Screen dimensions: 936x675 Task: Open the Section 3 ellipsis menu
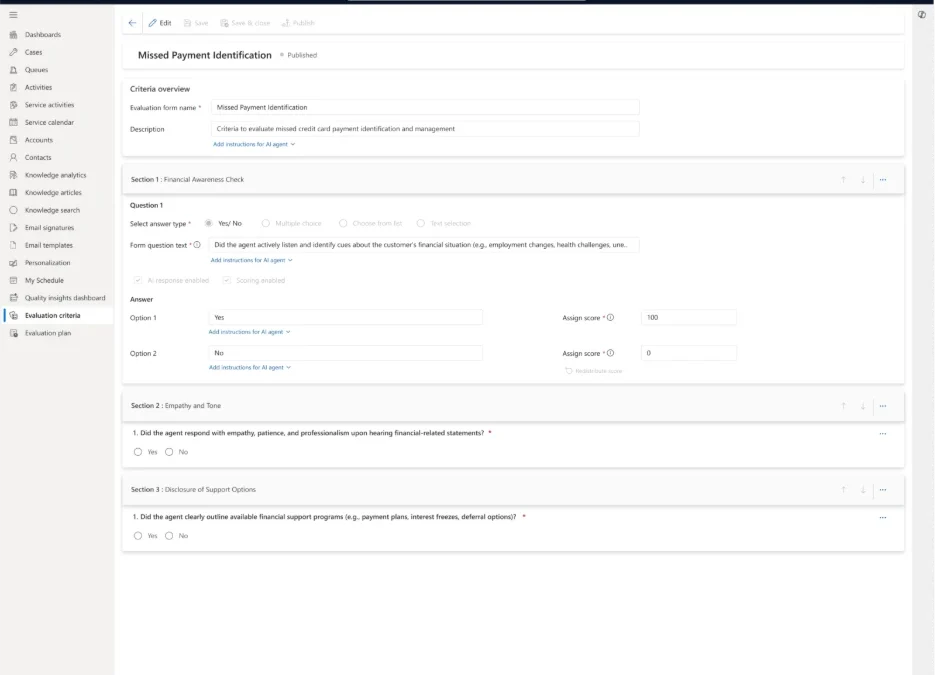pyautogui.click(x=882, y=490)
